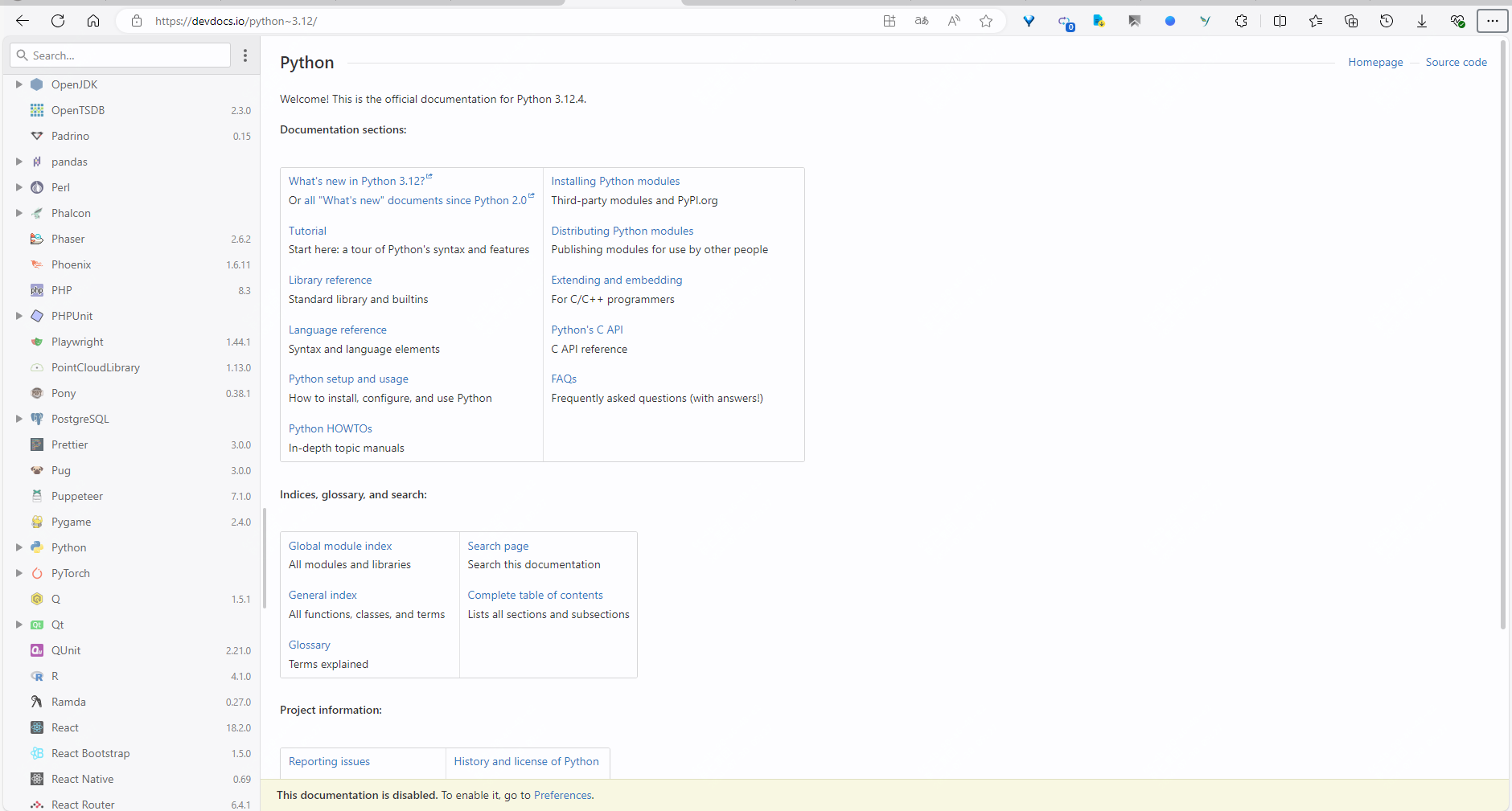The width and height of the screenshot is (1512, 811).
Task: Select Pony 0.38.1 in sidebar
Action: (131, 393)
